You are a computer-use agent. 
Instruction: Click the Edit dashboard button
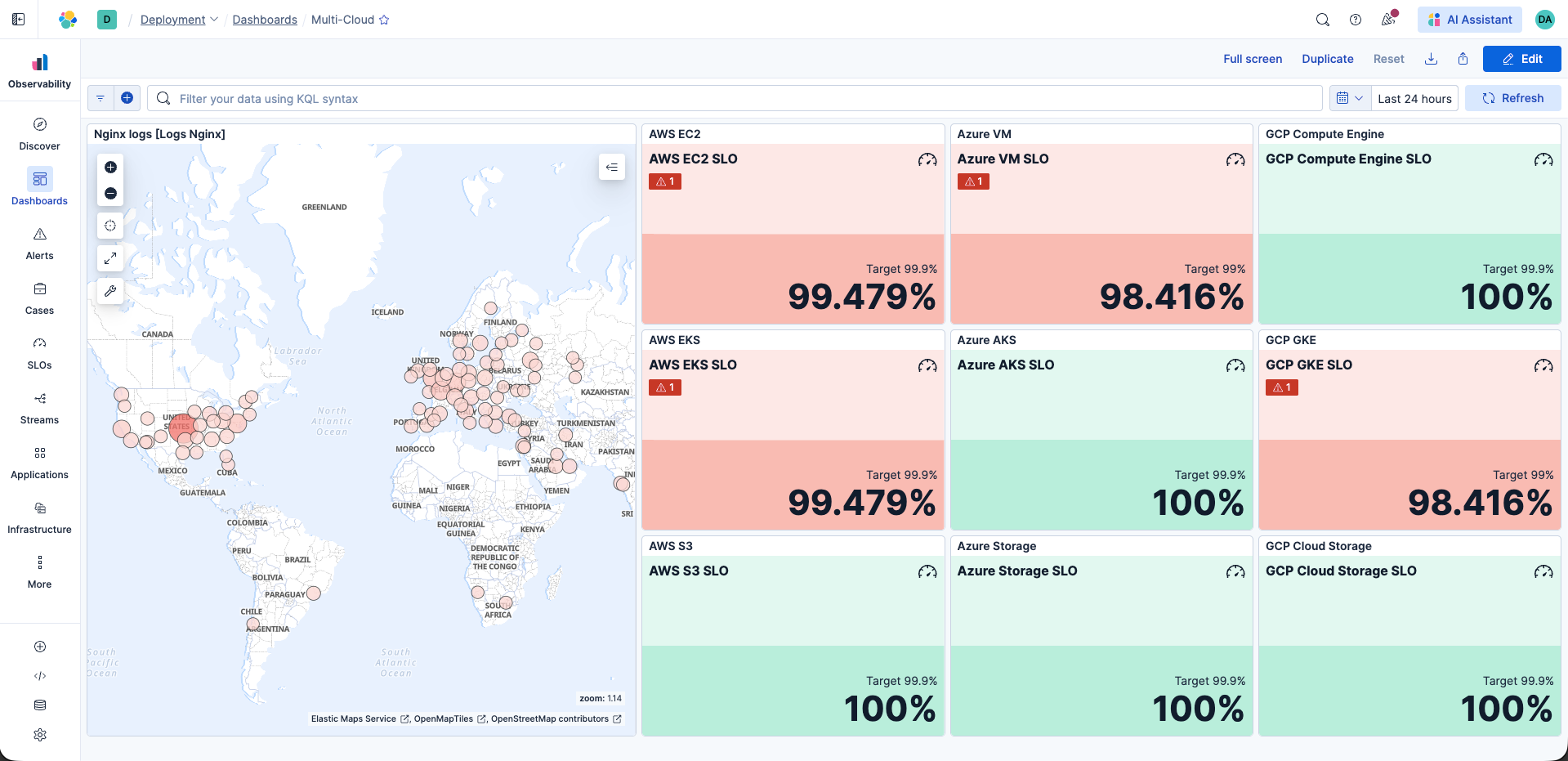(1521, 59)
